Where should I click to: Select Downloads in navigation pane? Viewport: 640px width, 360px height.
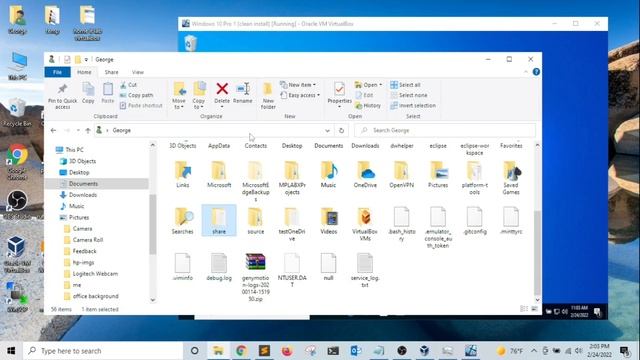[x=82, y=195]
